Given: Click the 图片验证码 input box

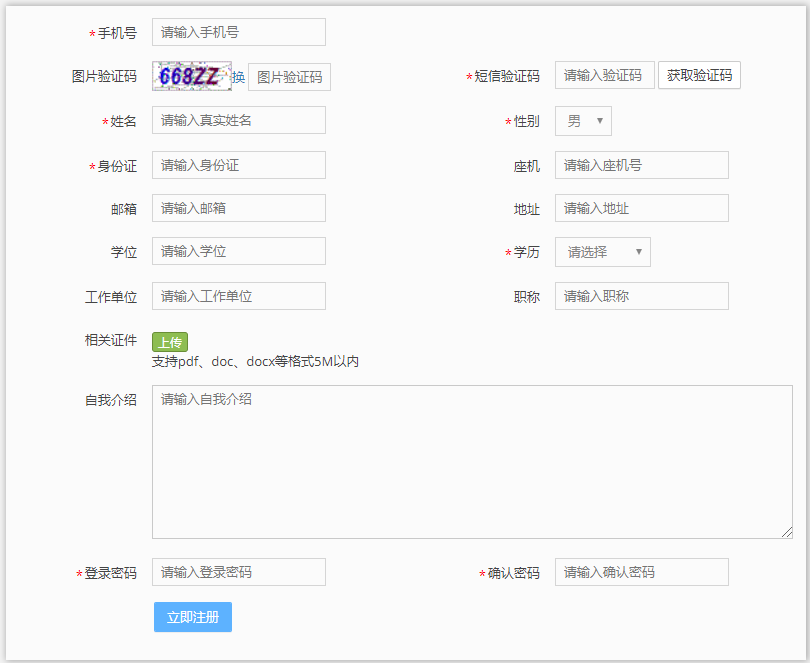Looking at the screenshot, I should pyautogui.click(x=289, y=77).
